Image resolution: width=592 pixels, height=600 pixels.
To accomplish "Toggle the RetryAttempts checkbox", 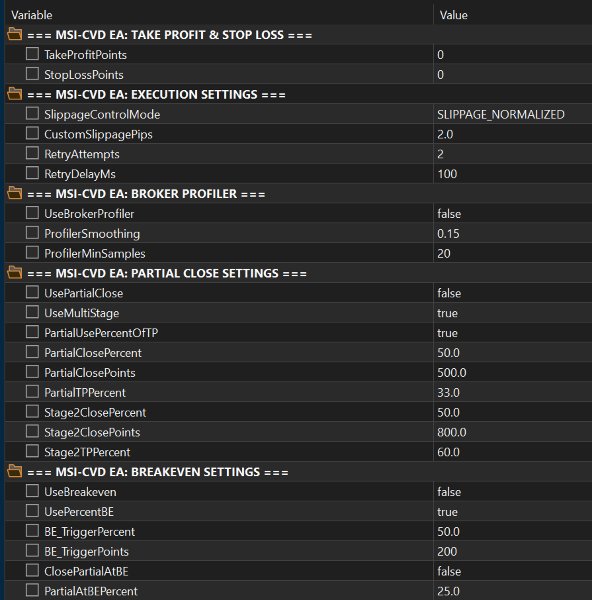I will click(32, 153).
